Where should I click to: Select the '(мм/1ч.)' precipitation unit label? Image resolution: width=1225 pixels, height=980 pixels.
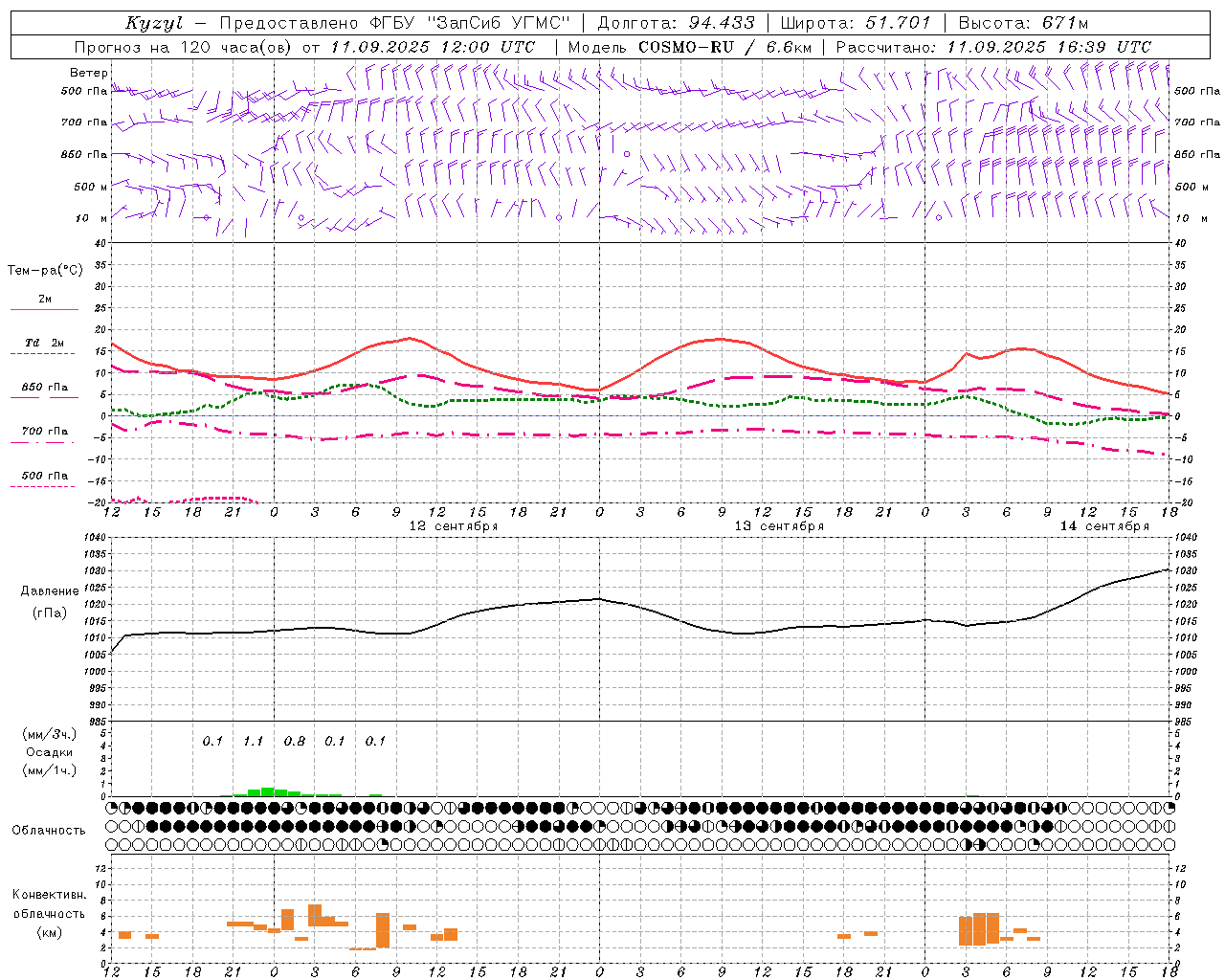[x=50, y=770]
